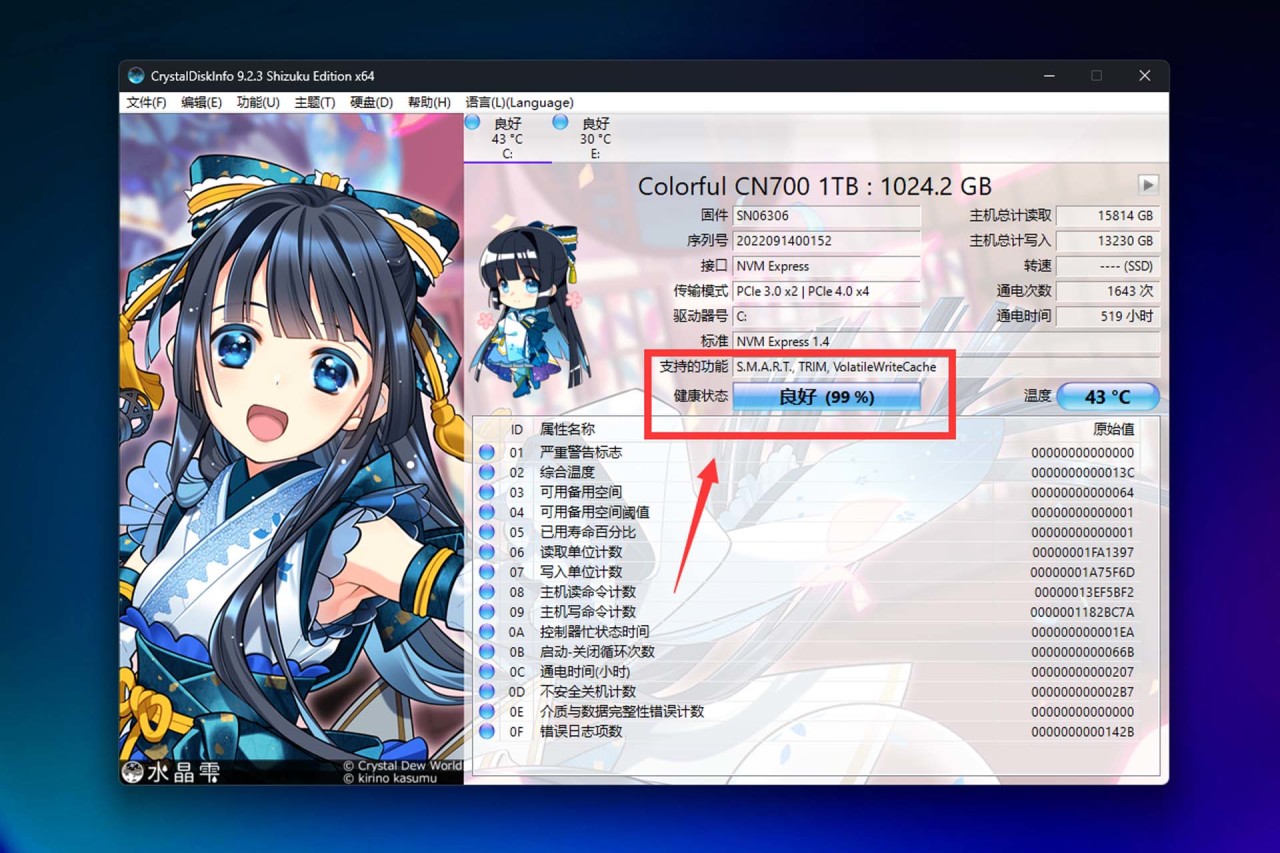
Task: Select the 综合温度 attribute name
Action: 568,472
